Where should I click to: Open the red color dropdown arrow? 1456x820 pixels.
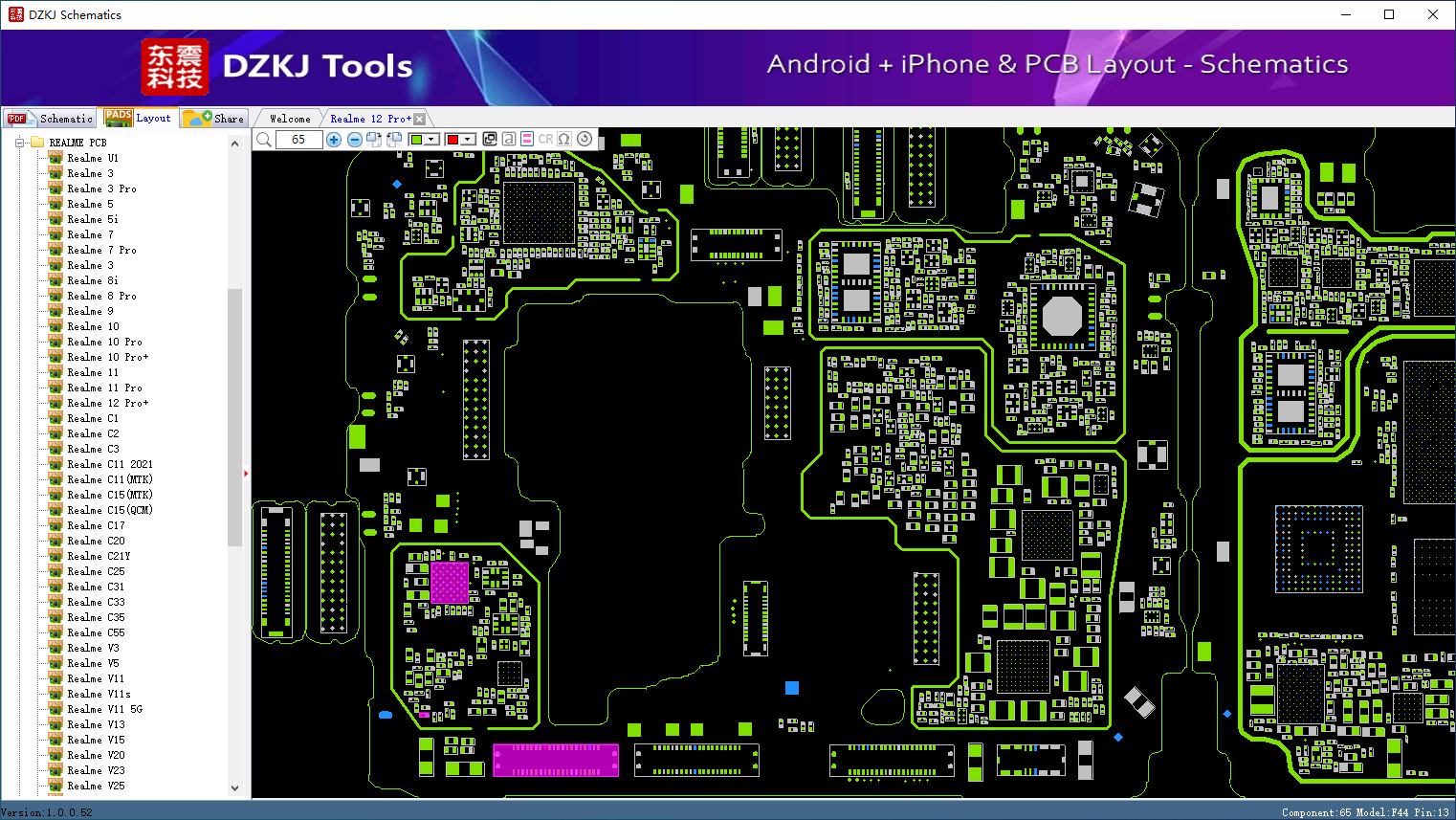pos(469,140)
